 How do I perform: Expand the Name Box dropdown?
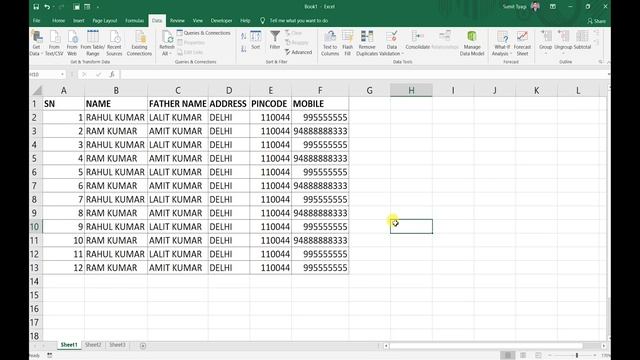(x=62, y=74)
